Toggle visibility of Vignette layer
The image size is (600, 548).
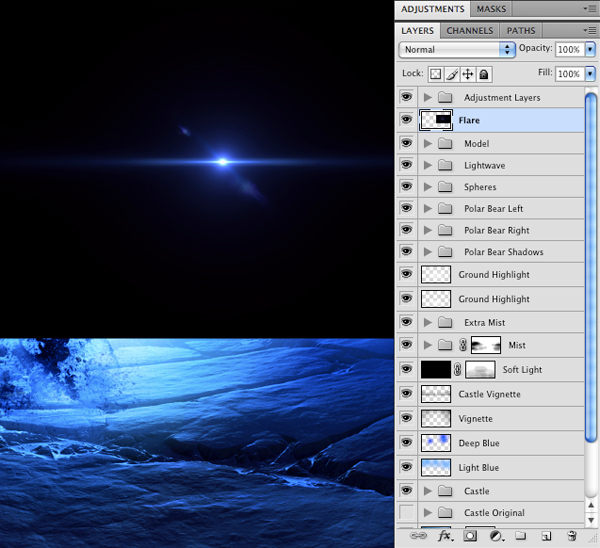coord(406,418)
